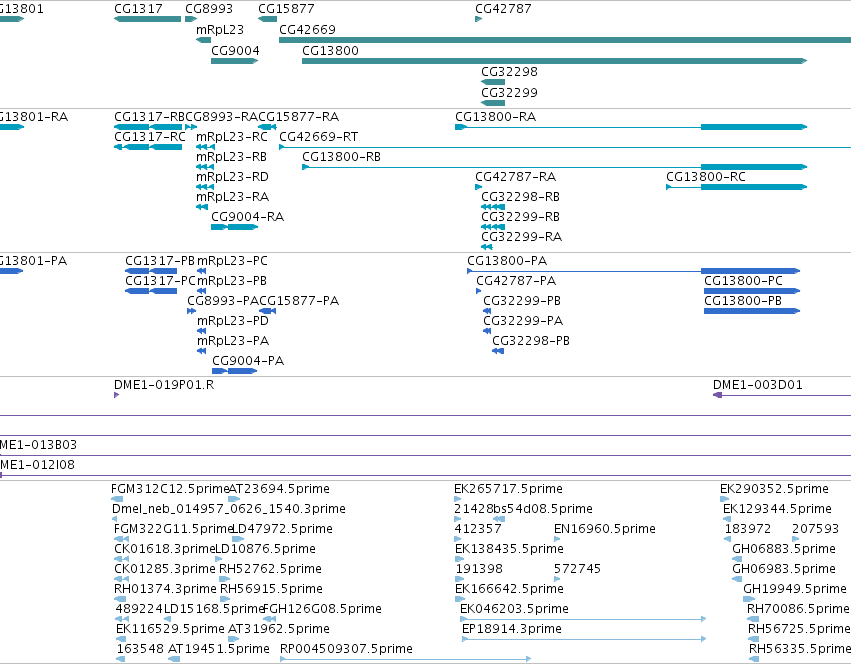The image size is (851, 664).
Task: Select protein mRpL23-PA
Action: [x=233, y=342]
